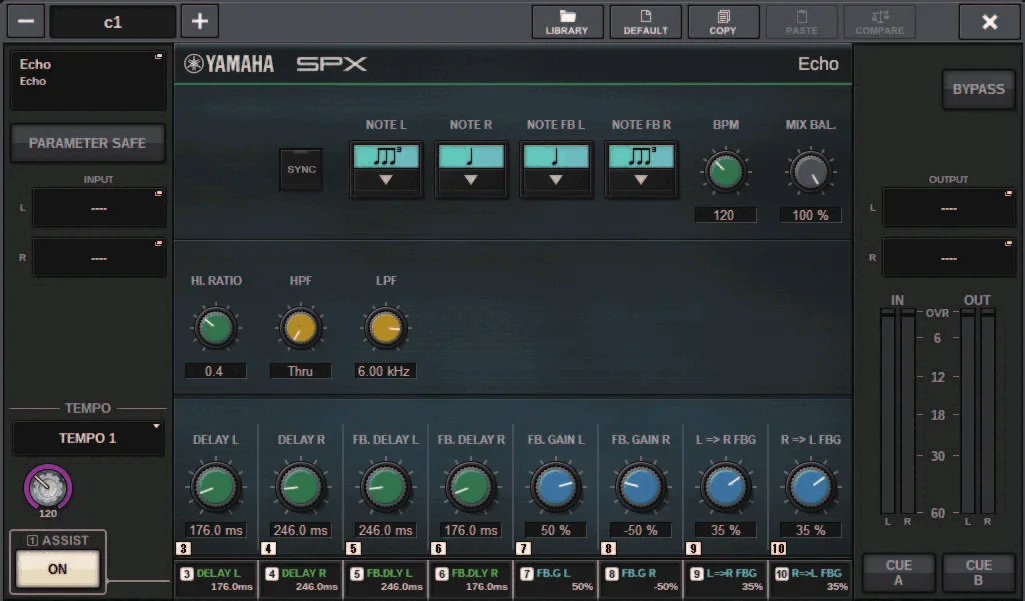Click DELAY L 176.0 ms value field
1025x601 pixels.
coord(216,530)
